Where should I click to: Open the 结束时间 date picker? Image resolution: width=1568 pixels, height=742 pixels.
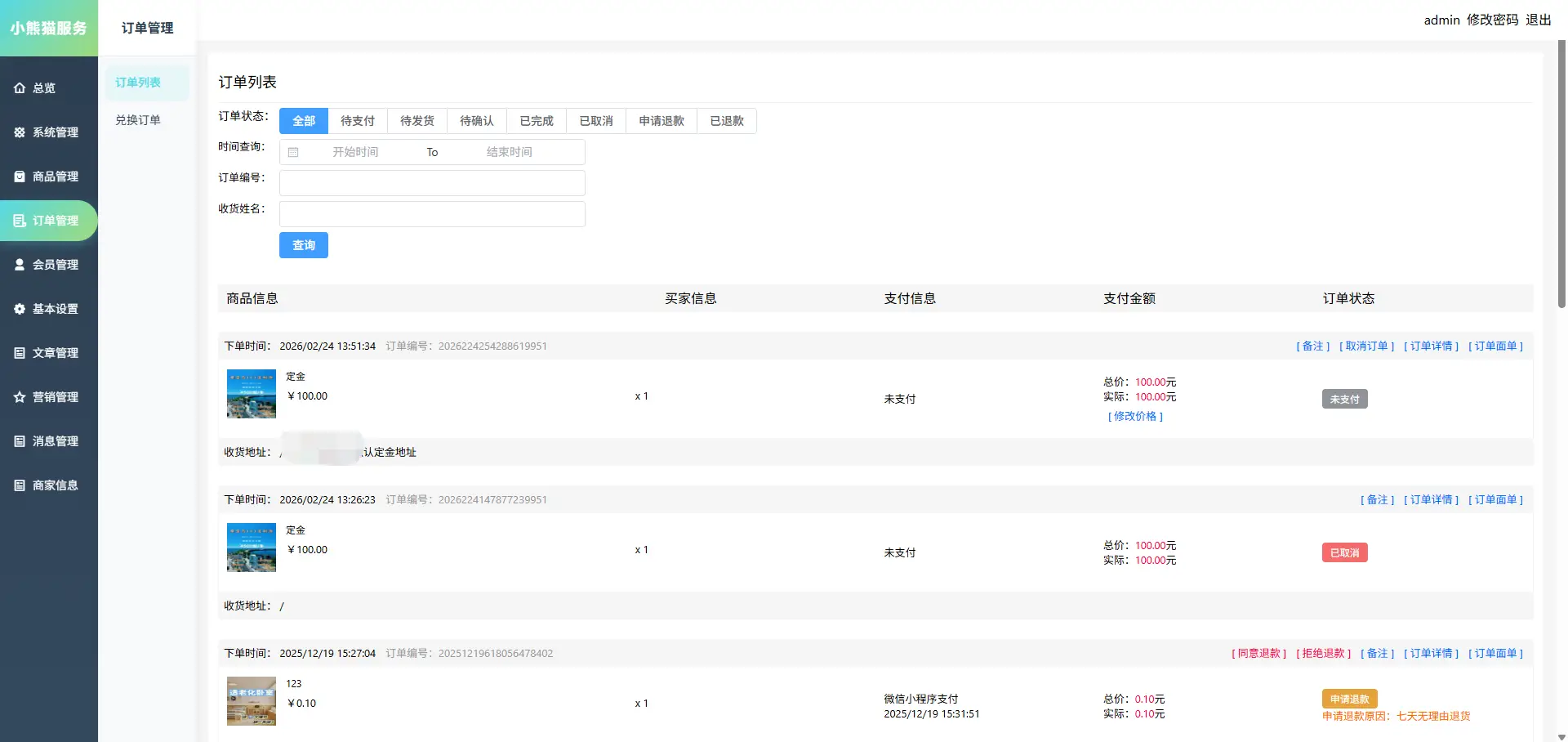pos(509,152)
